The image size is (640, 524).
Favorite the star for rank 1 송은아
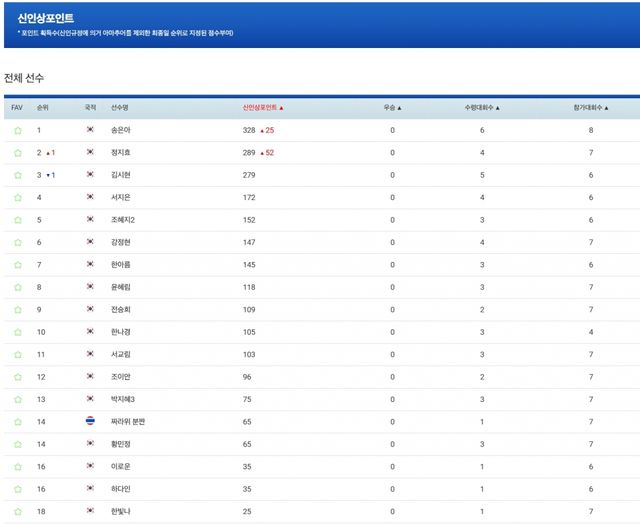[17, 130]
